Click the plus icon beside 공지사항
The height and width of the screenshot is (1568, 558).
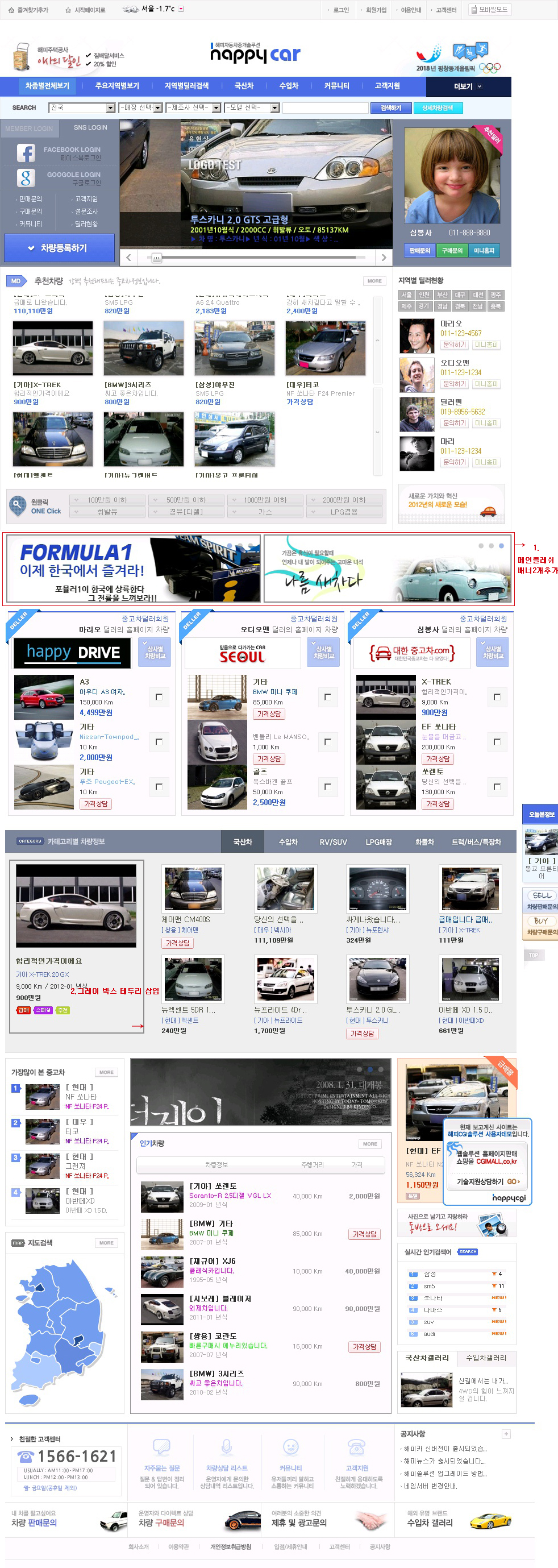tap(506, 1434)
